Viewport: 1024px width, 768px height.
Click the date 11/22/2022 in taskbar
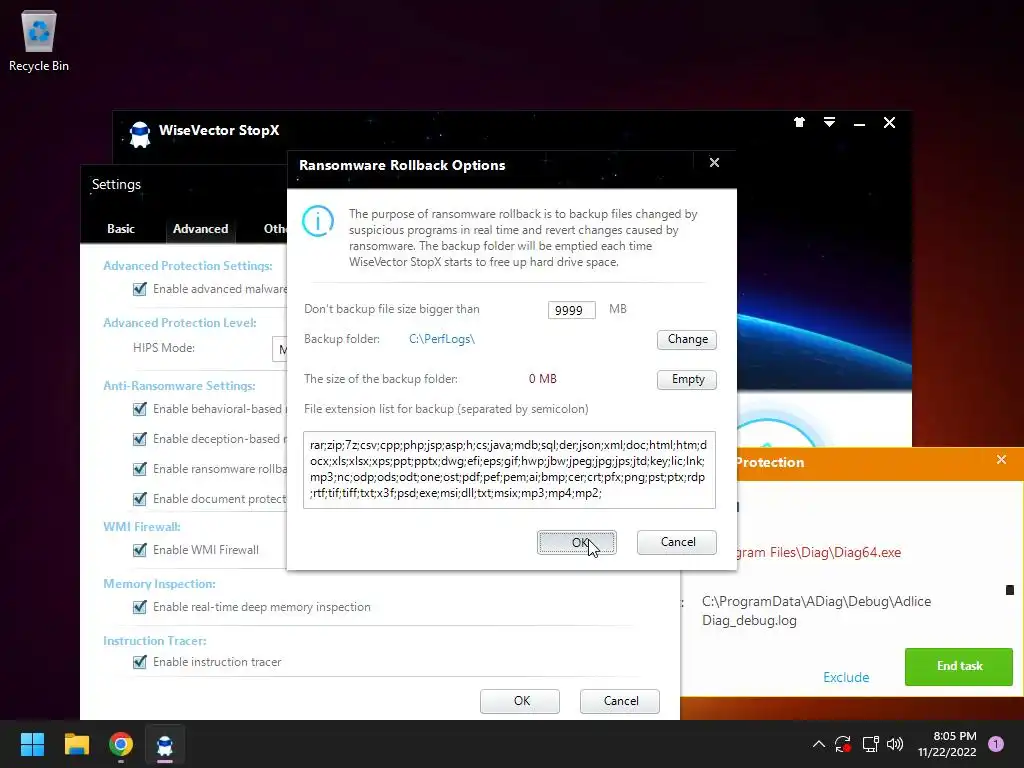pos(947,752)
